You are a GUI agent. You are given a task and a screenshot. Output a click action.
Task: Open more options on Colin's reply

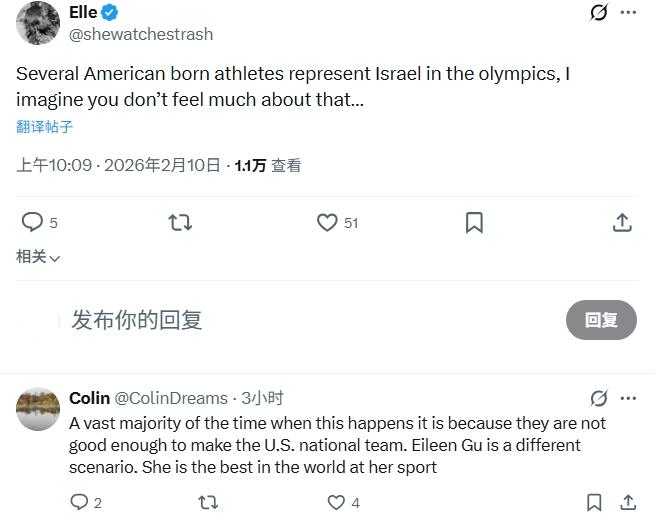(628, 398)
